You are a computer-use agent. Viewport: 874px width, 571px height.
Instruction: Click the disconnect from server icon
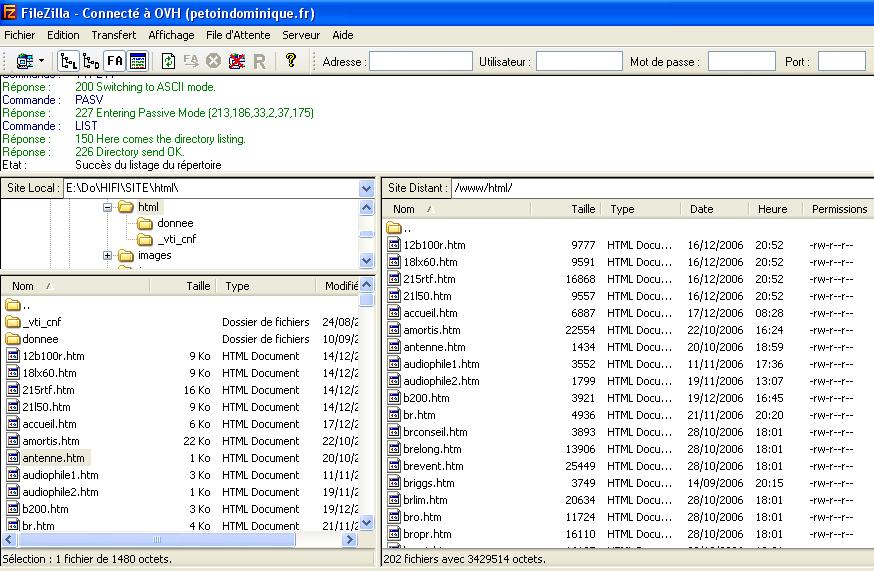click(236, 61)
